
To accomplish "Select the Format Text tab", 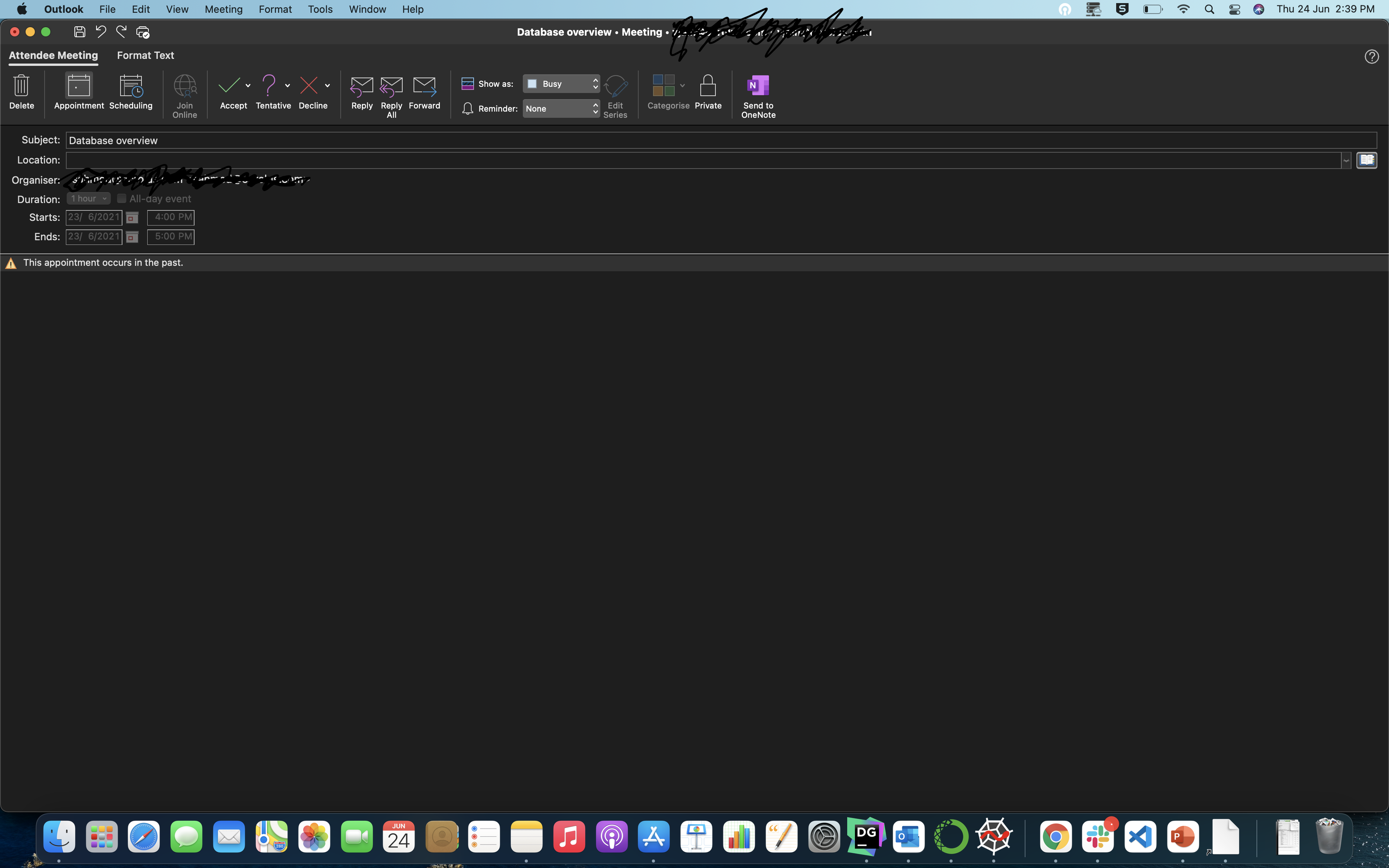I will [x=145, y=55].
